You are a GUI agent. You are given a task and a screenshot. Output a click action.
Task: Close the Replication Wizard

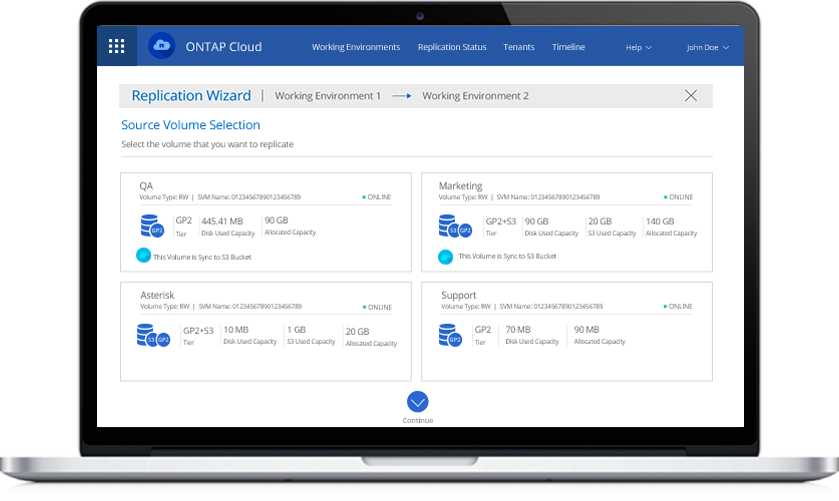[691, 96]
